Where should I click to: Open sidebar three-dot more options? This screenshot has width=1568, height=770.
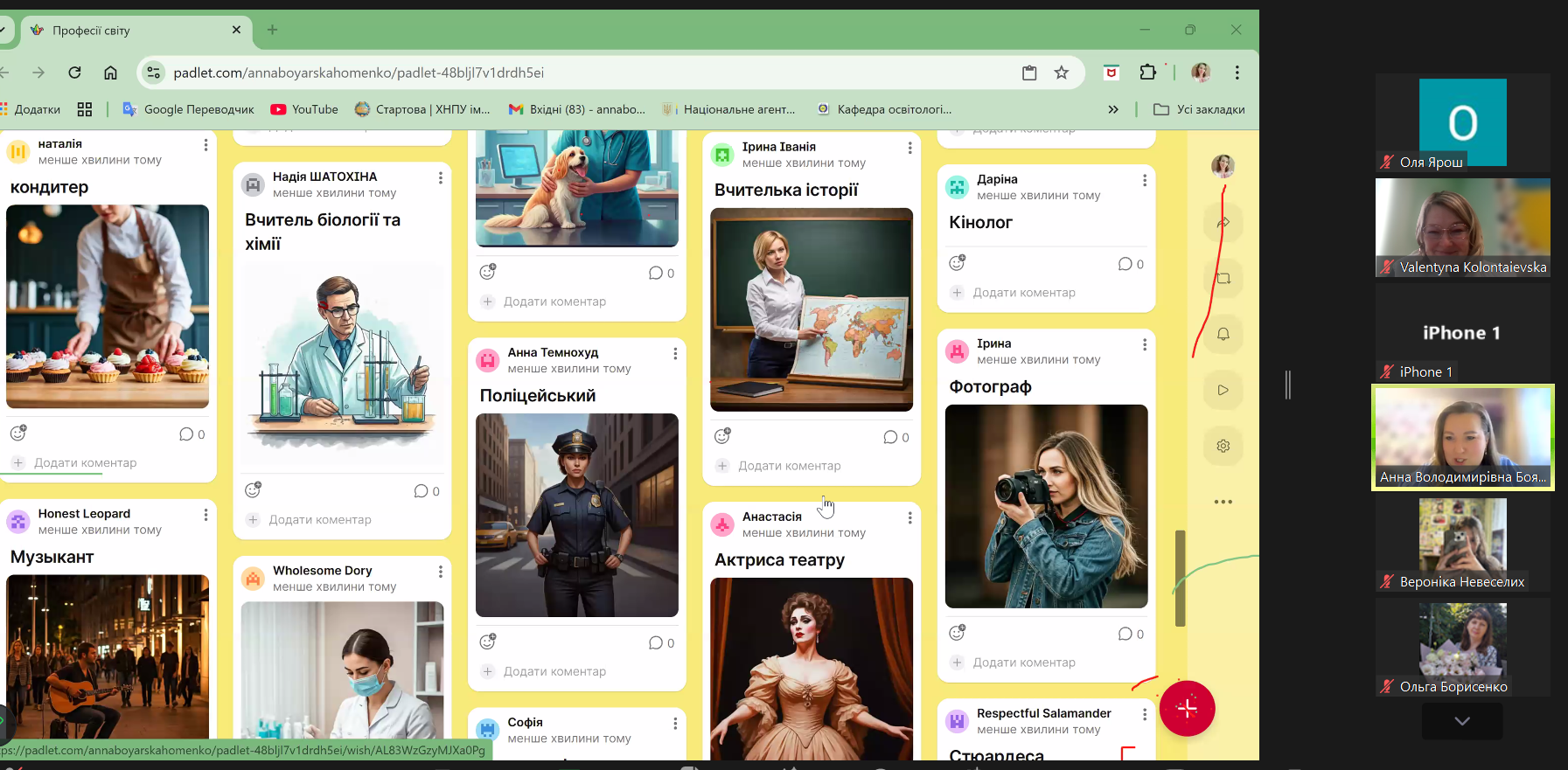(1223, 502)
